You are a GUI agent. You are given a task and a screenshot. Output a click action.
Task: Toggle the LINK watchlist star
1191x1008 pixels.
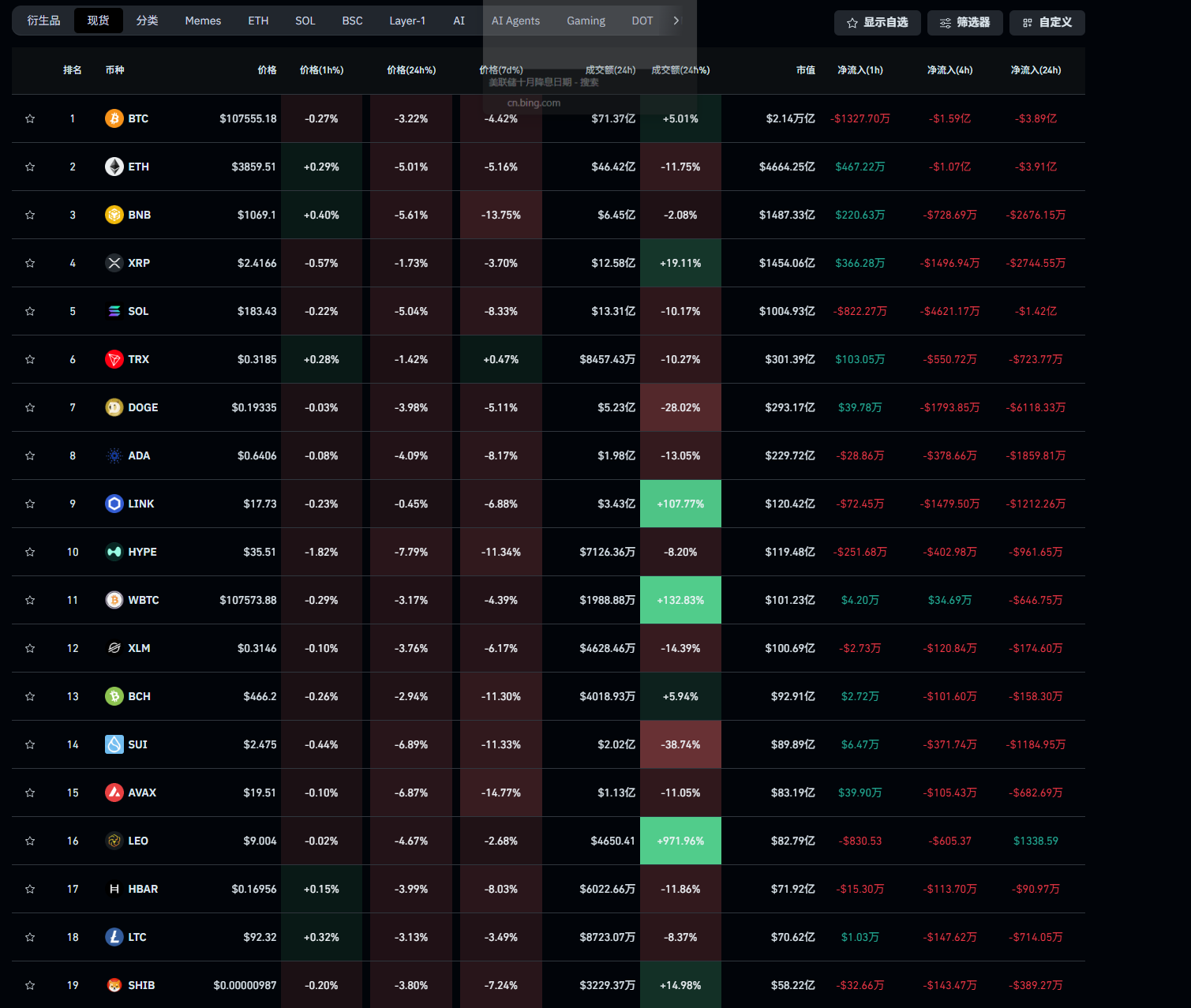pos(30,504)
